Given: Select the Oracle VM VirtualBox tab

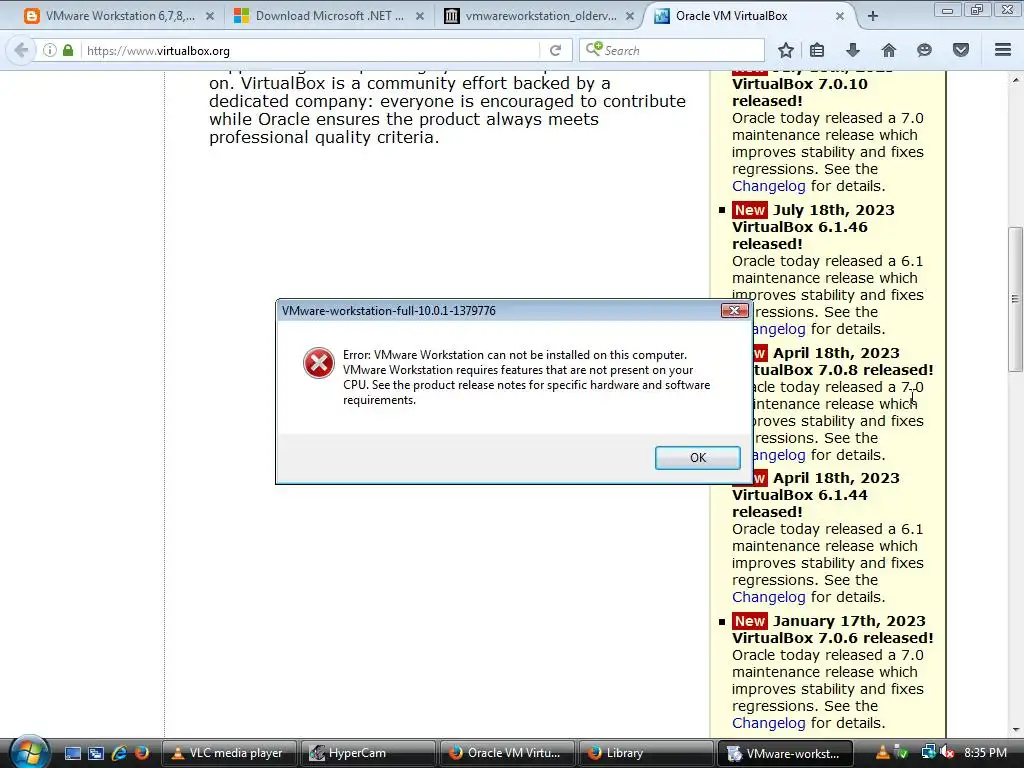Looking at the screenshot, I should 731,16.
